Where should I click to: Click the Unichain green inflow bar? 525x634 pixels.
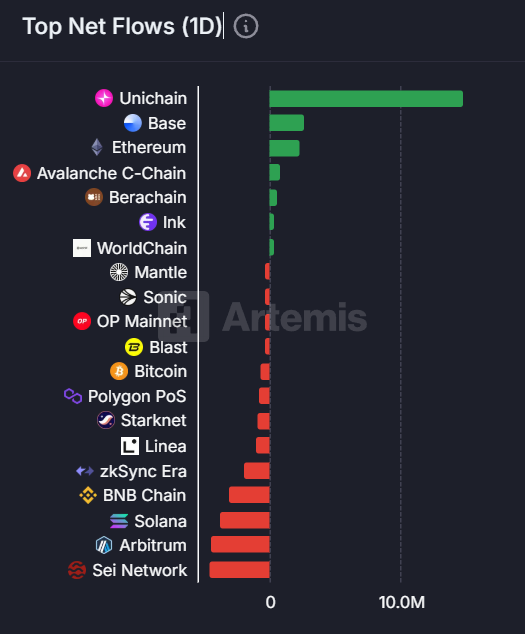click(x=366, y=99)
